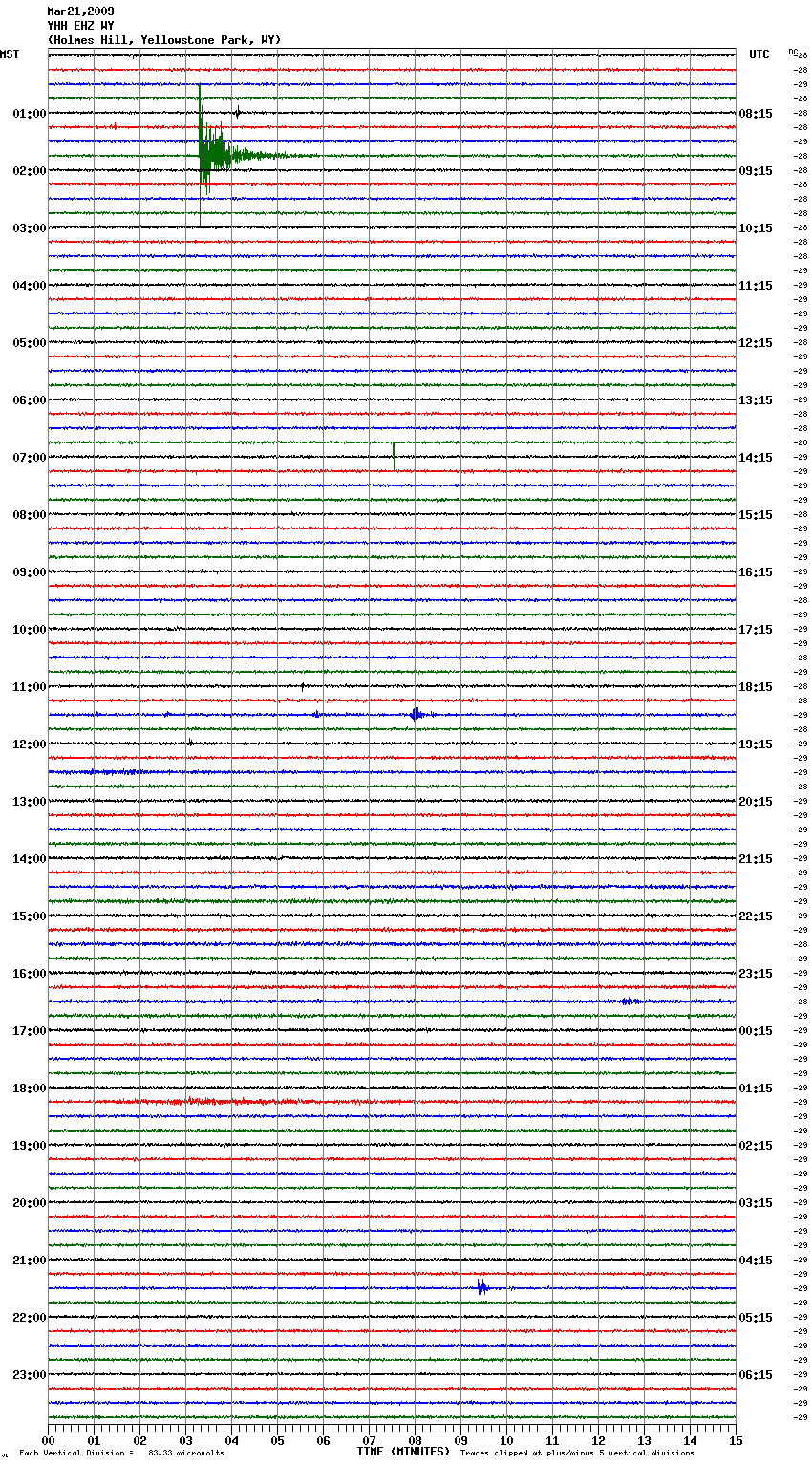Click the 09:15 UTC time label
The width and height of the screenshot is (812, 1466).
point(756,171)
